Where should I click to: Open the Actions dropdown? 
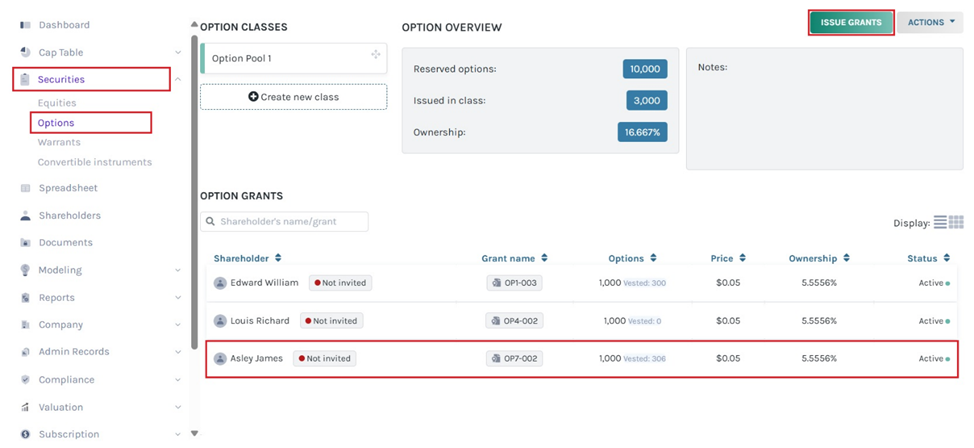point(930,23)
